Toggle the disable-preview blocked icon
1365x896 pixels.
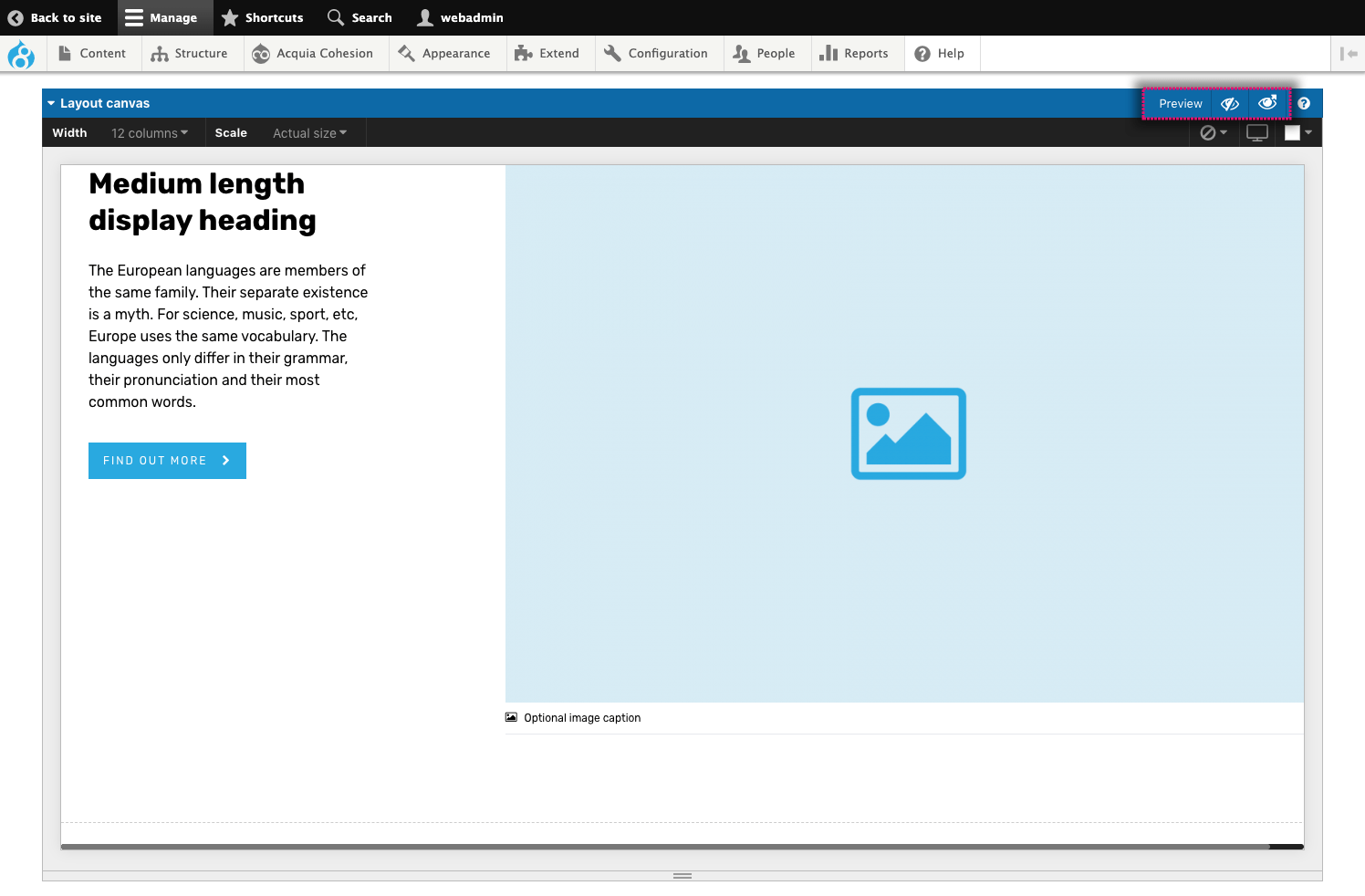tap(1209, 132)
